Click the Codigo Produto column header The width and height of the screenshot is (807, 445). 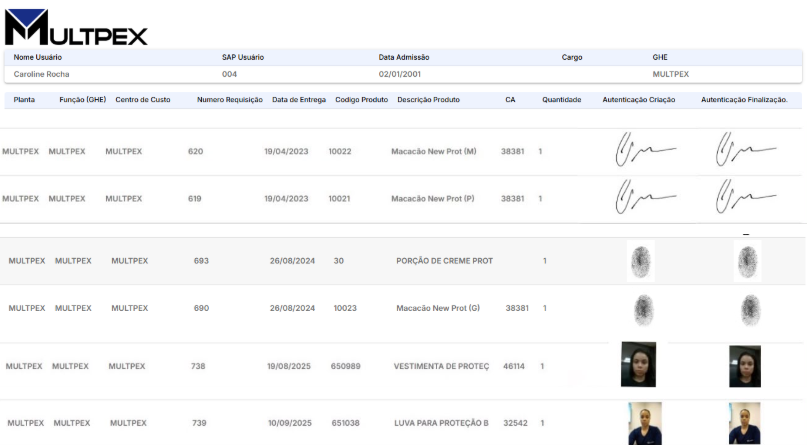[361, 100]
